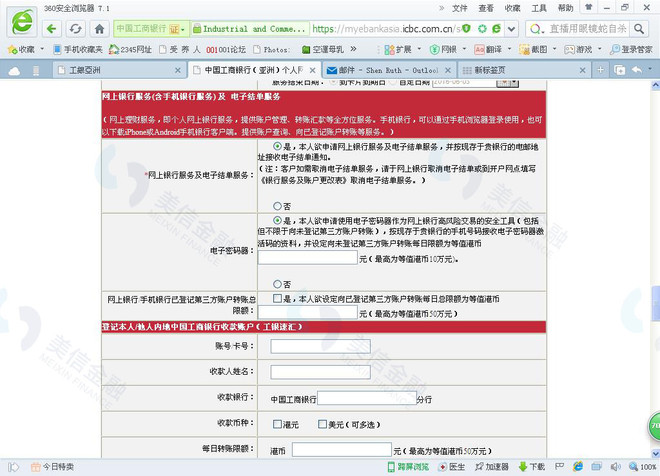This screenshot has width=660, height=476.
Task: Open the 空運母乳 bookmark
Action: tap(323, 49)
